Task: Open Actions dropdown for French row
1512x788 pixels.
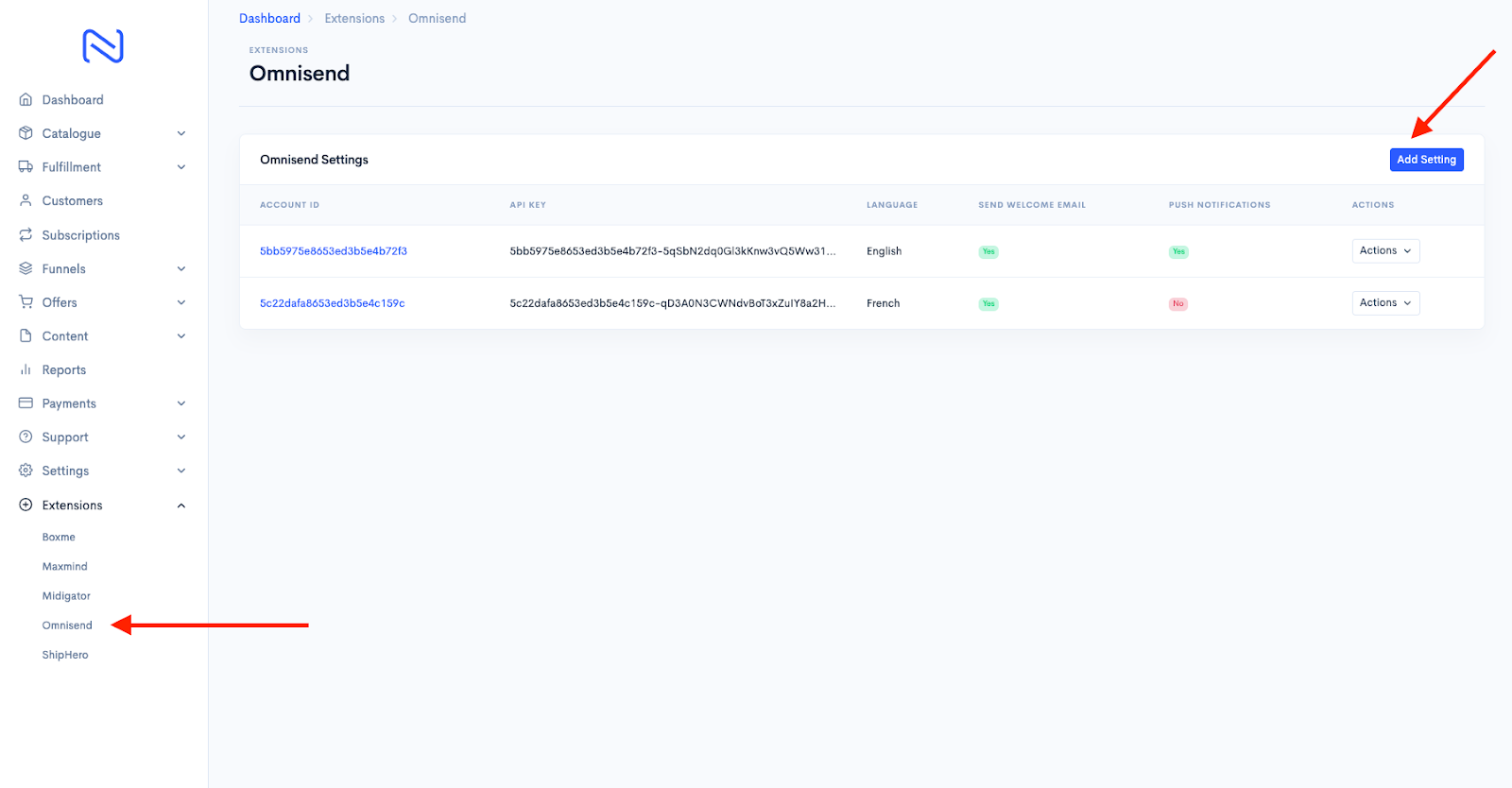Action: [x=1385, y=302]
